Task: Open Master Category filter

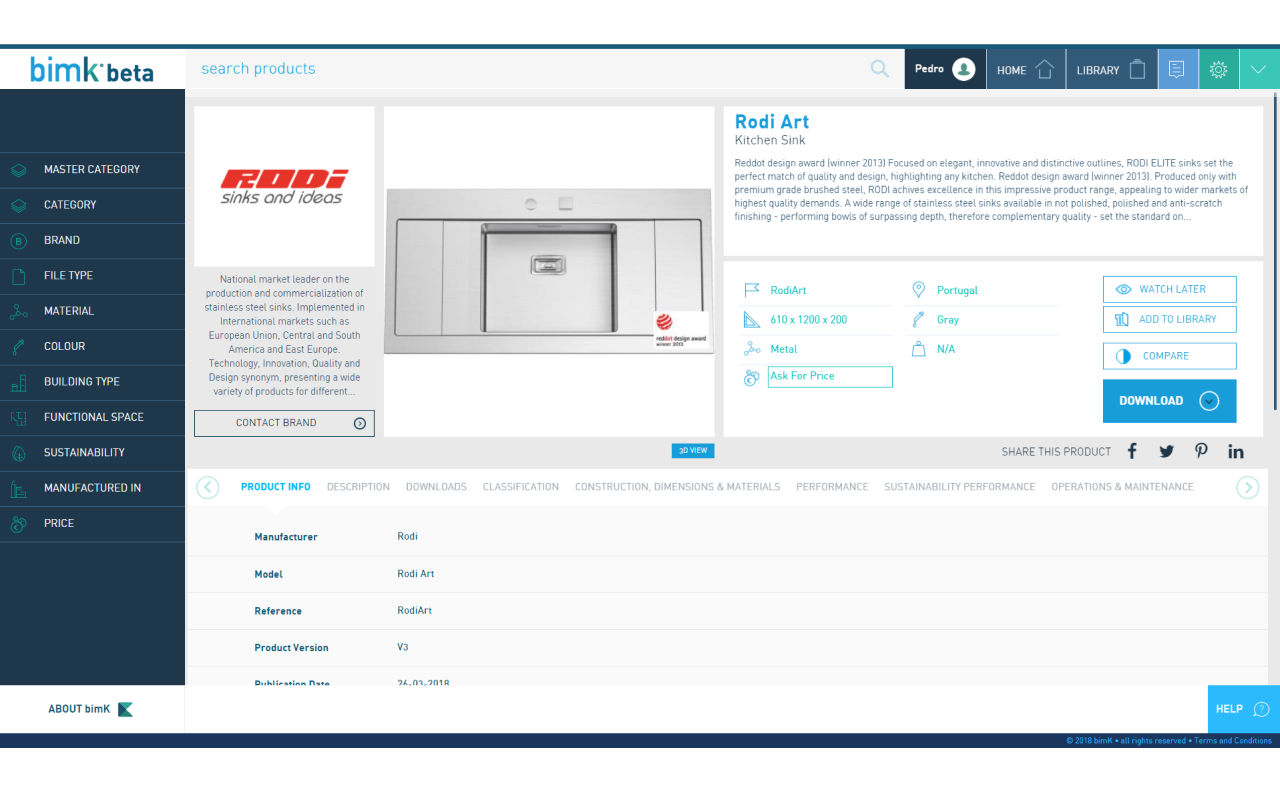Action: pos(92,170)
